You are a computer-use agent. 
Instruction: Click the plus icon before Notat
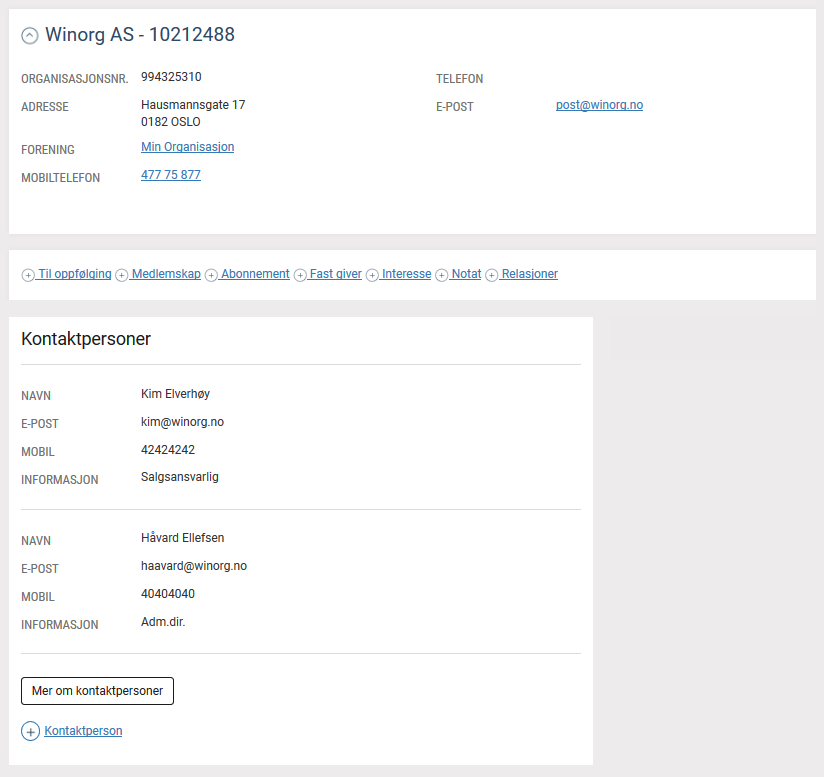(x=441, y=275)
